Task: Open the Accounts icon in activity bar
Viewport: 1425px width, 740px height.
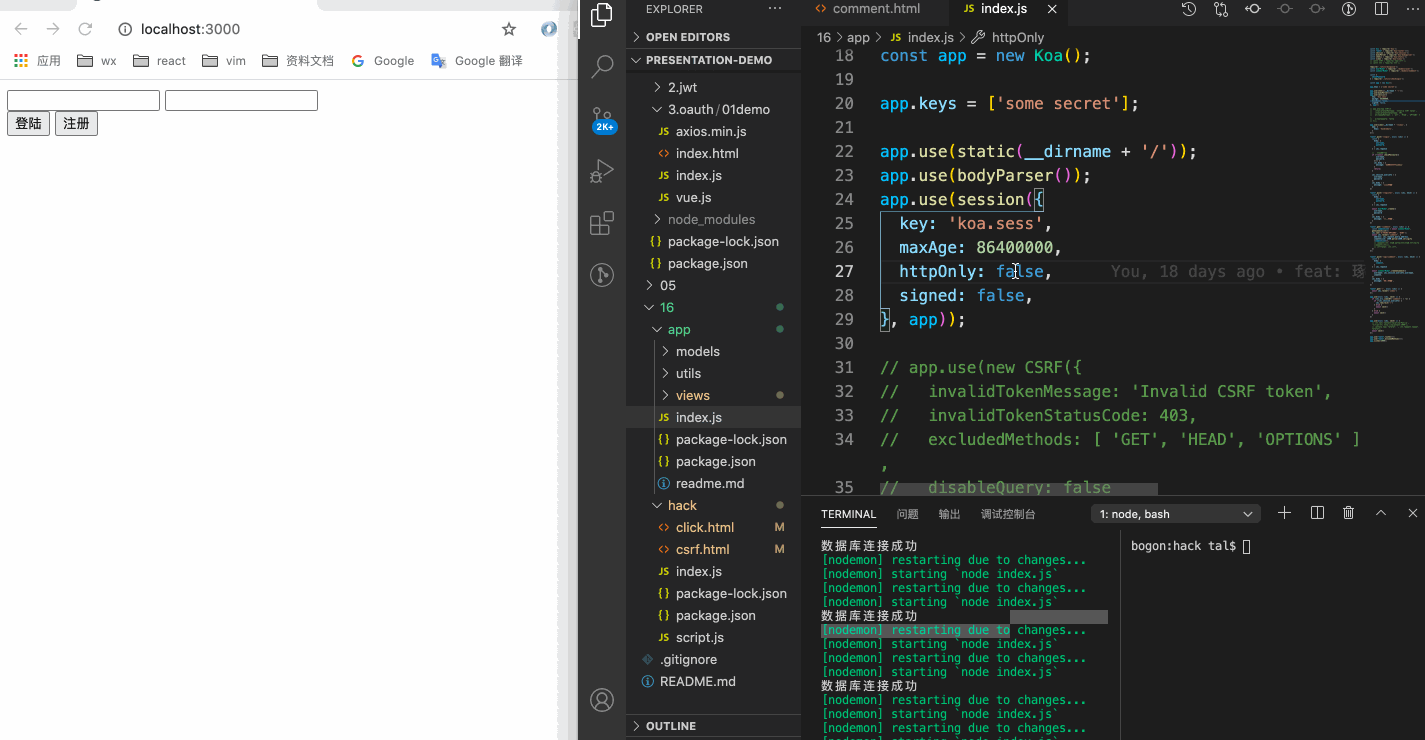Action: coord(602,700)
